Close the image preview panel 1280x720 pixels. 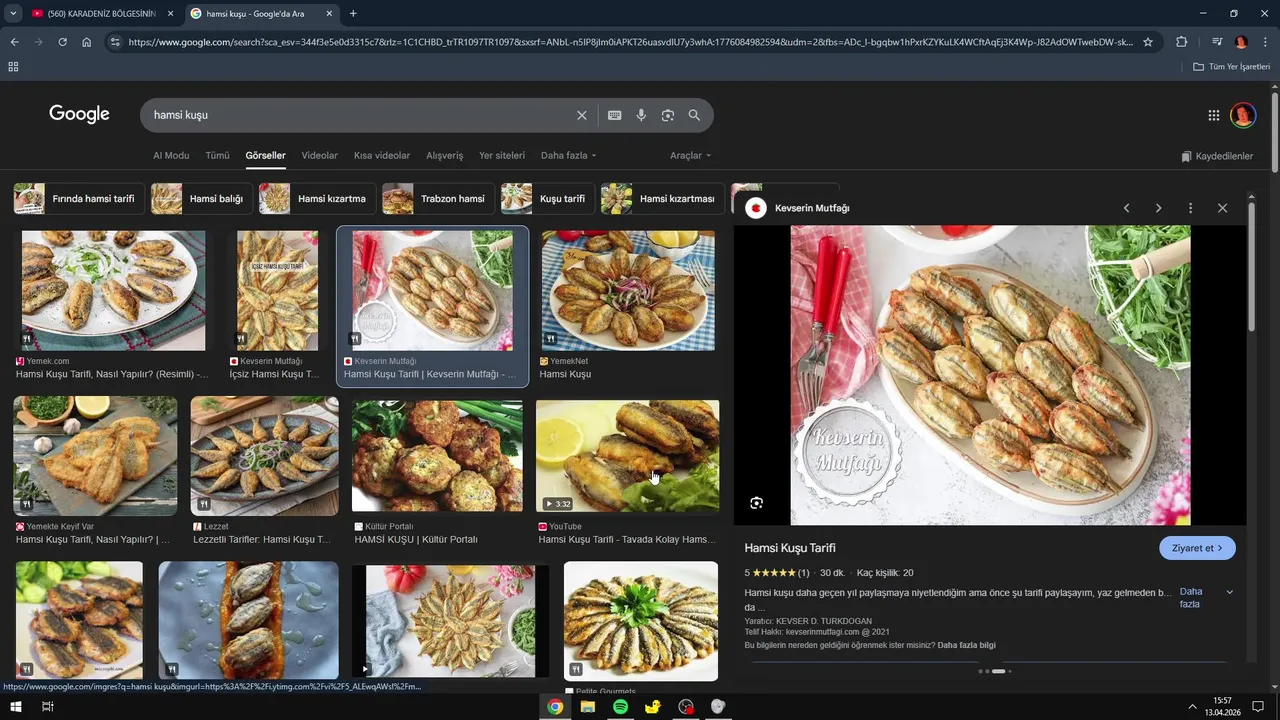point(1222,208)
